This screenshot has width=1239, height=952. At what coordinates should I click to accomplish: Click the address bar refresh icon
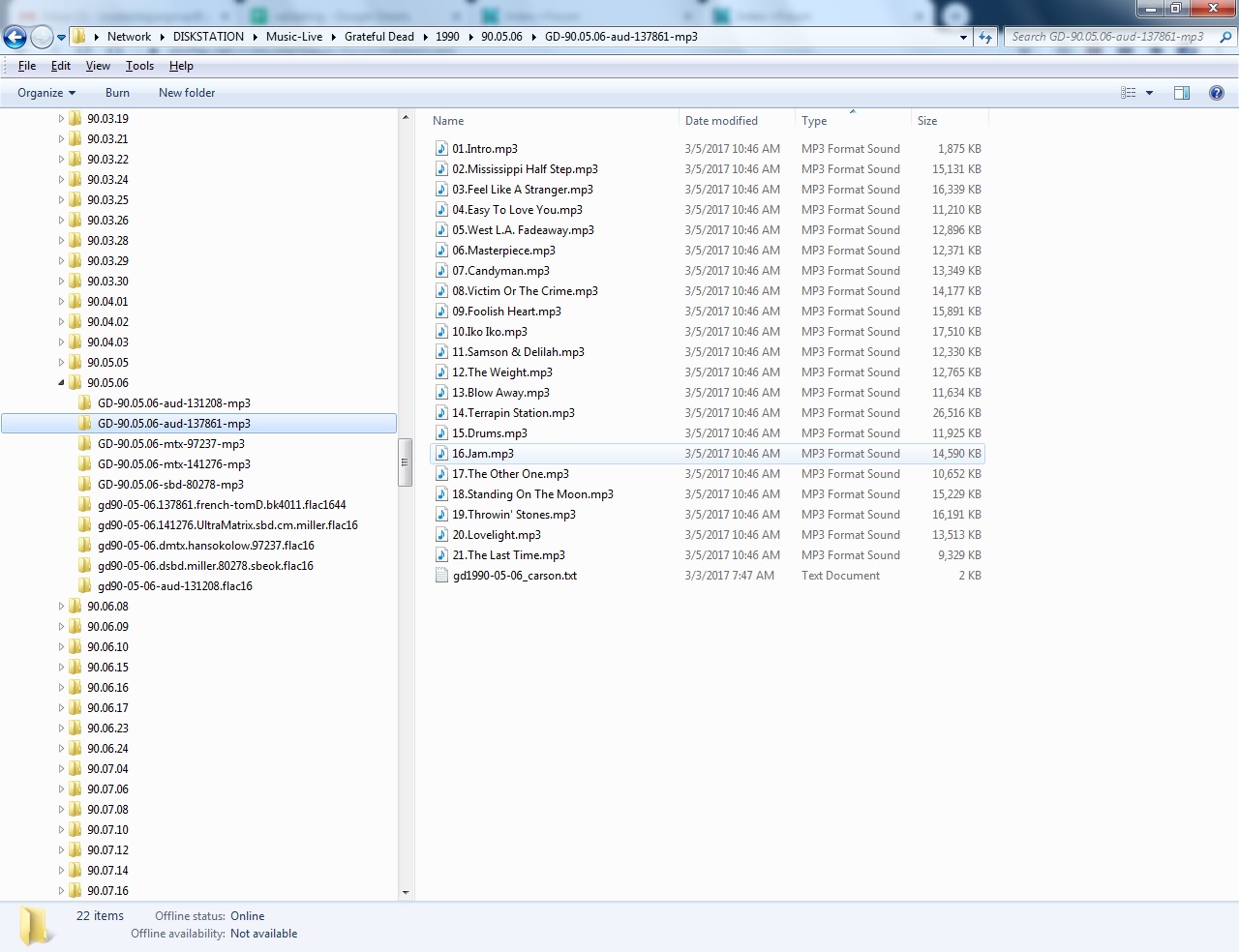985,37
